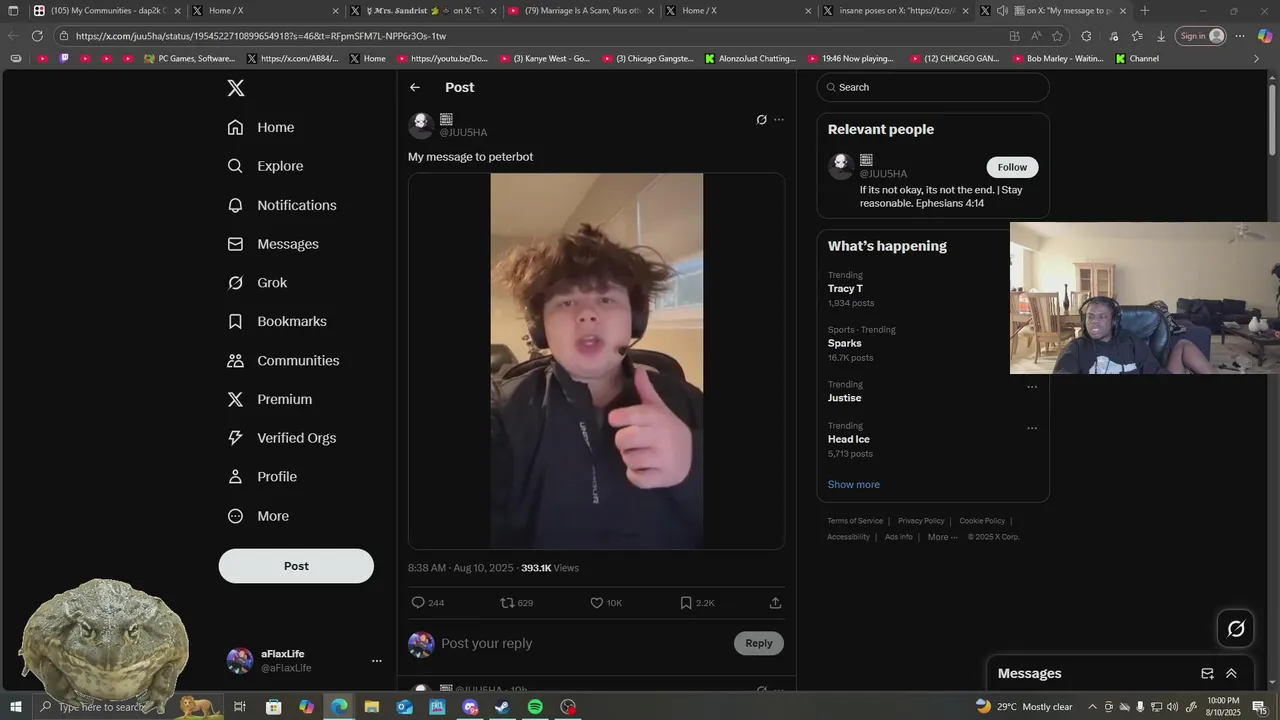The width and height of the screenshot is (1280, 720).
Task: Open 'Bob Marley - Waitin...' bookmark
Action: pyautogui.click(x=1057, y=58)
